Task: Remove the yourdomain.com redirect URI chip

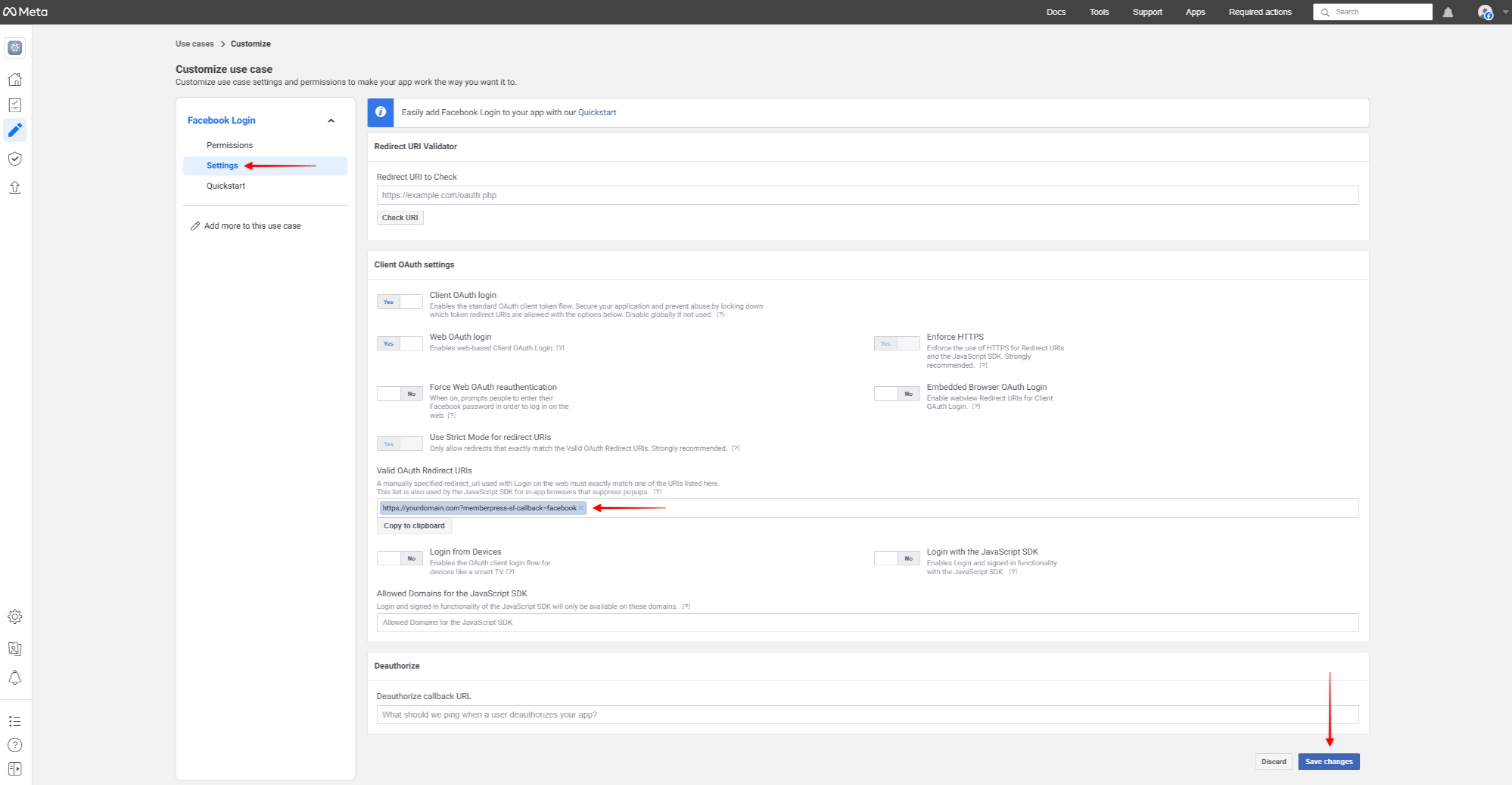Action: pos(581,508)
